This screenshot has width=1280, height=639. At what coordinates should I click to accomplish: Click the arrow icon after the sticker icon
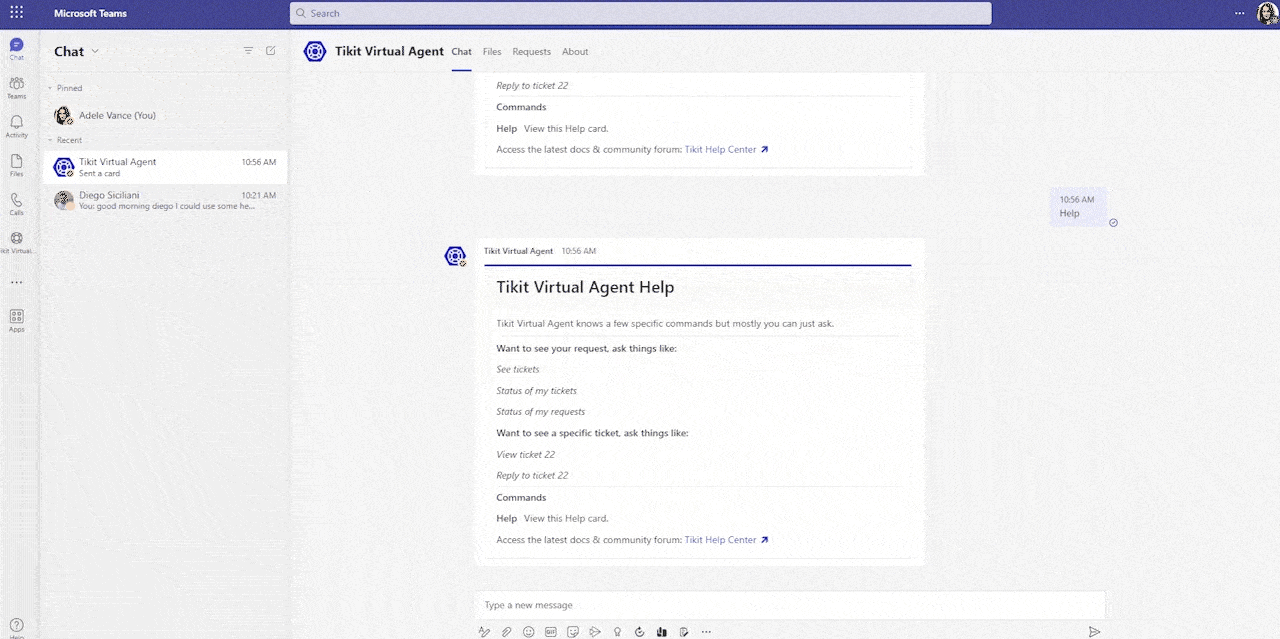pos(595,632)
